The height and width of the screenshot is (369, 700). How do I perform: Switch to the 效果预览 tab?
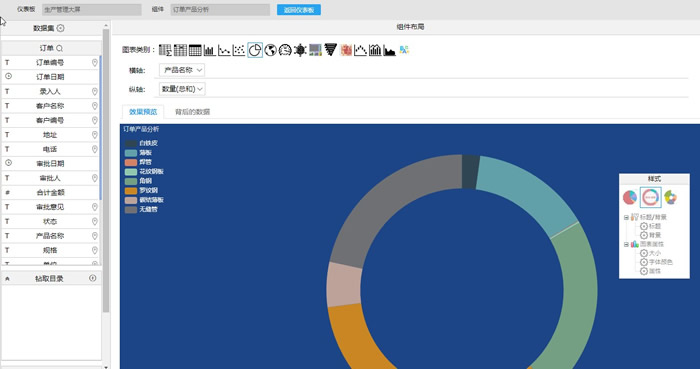(x=143, y=112)
